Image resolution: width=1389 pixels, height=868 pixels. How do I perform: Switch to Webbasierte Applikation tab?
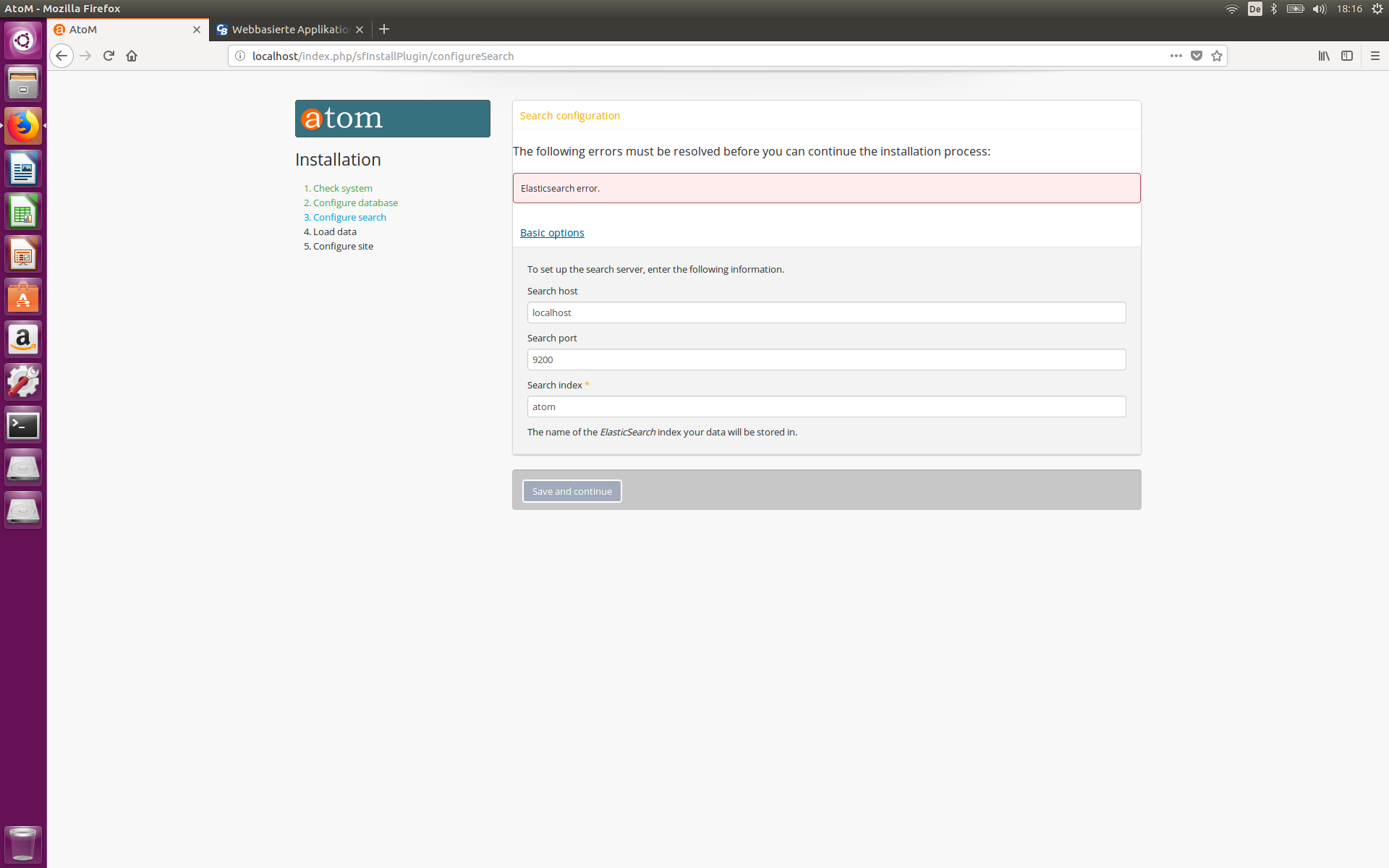[x=289, y=30]
